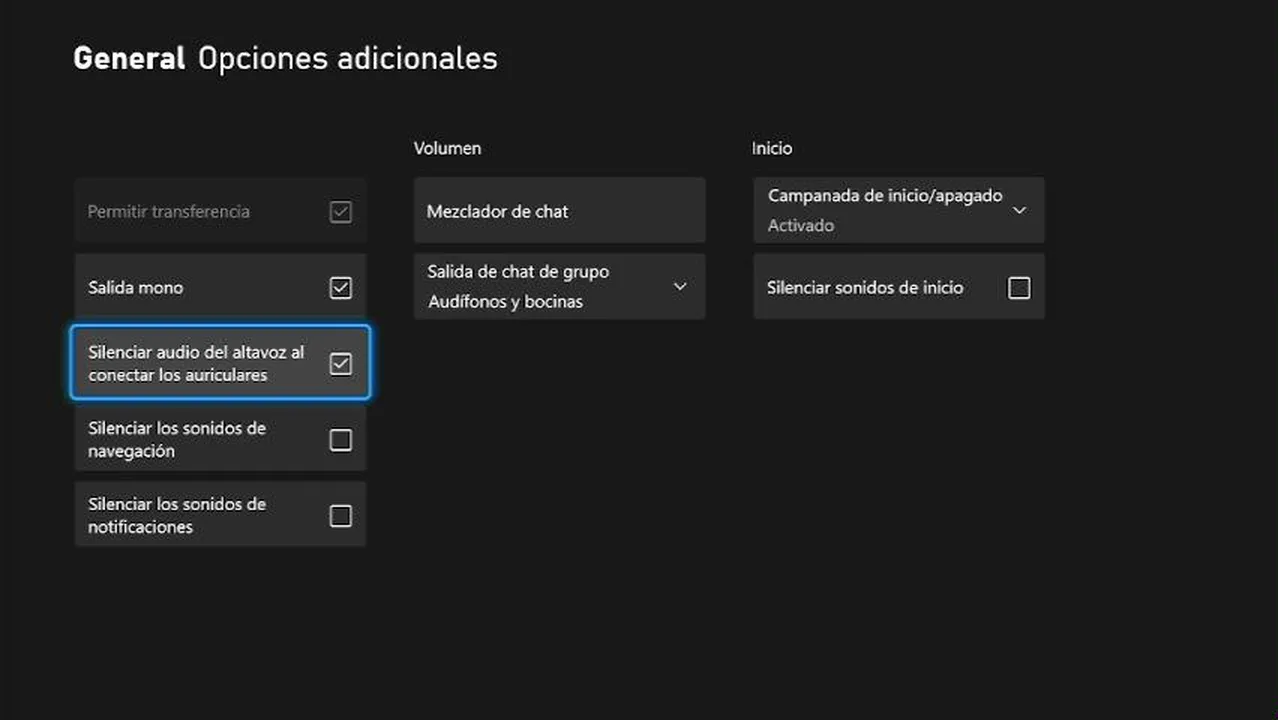
Task: Click the Opciones adicionales title
Action: pos(347,58)
